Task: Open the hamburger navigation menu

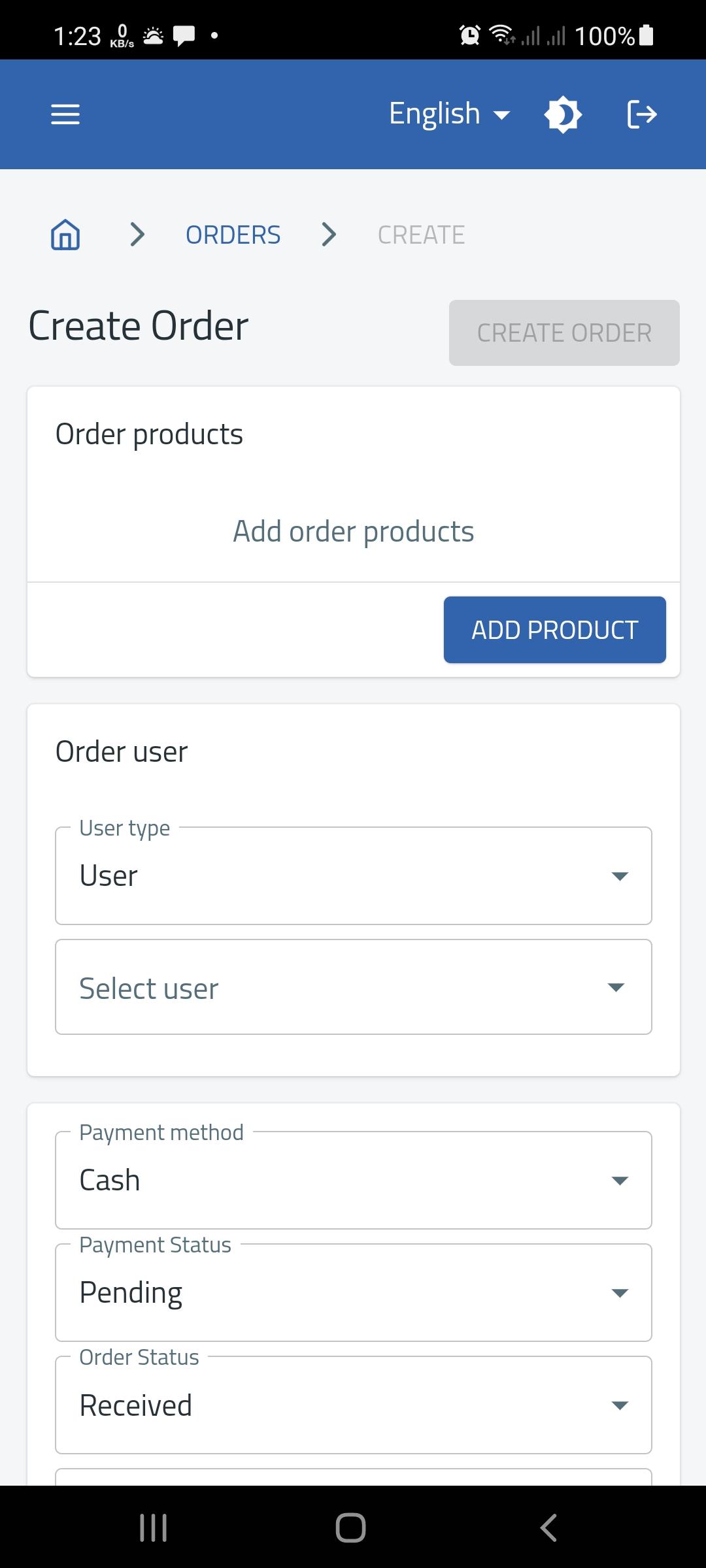Action: [65, 114]
